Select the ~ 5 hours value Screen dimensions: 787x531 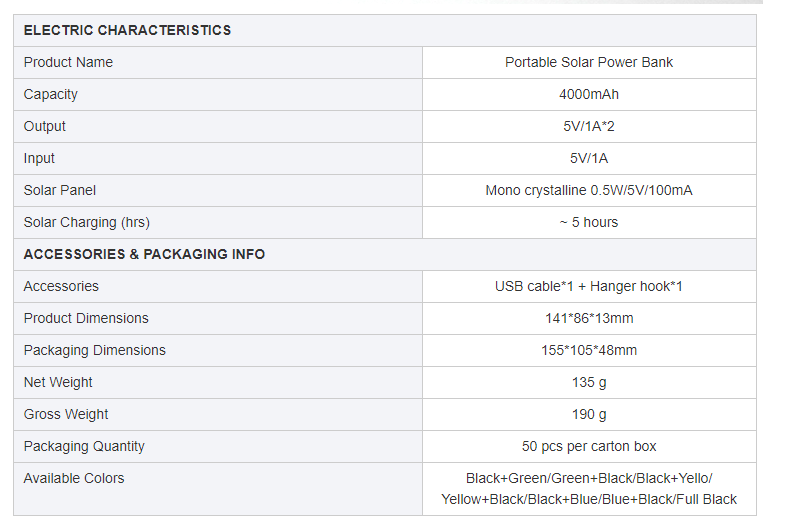(x=589, y=222)
